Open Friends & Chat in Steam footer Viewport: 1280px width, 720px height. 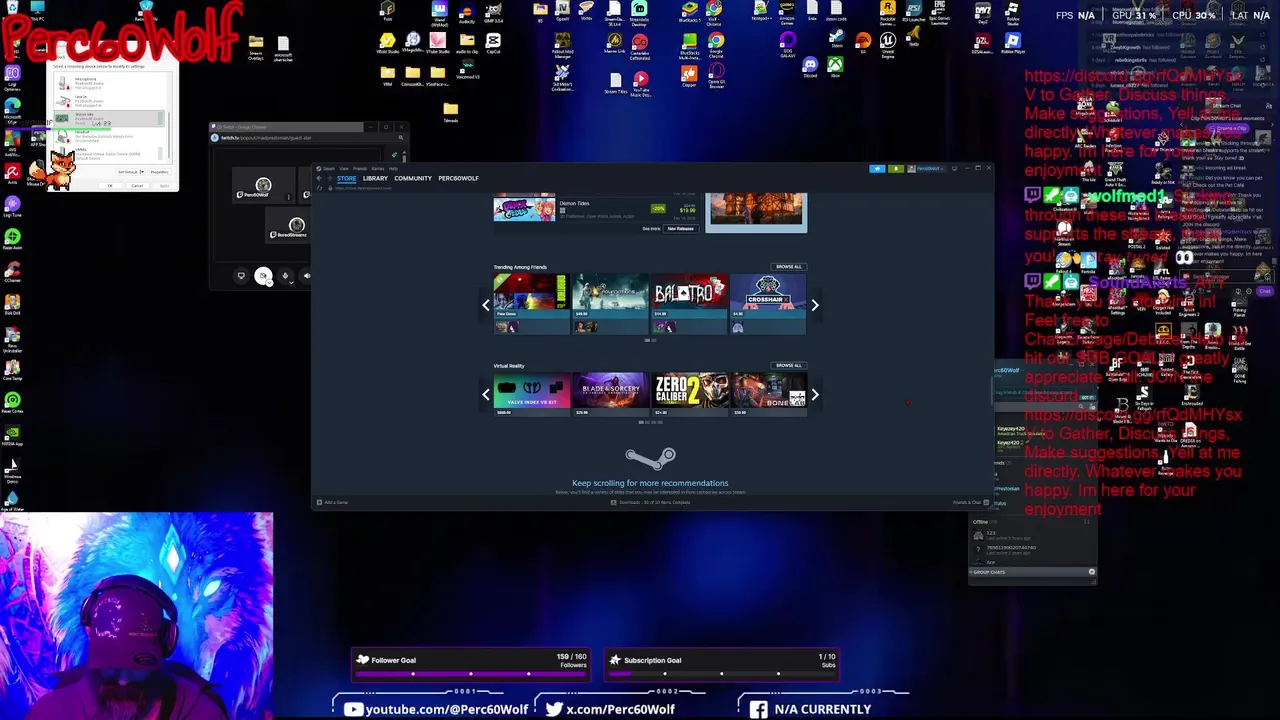pos(969,502)
